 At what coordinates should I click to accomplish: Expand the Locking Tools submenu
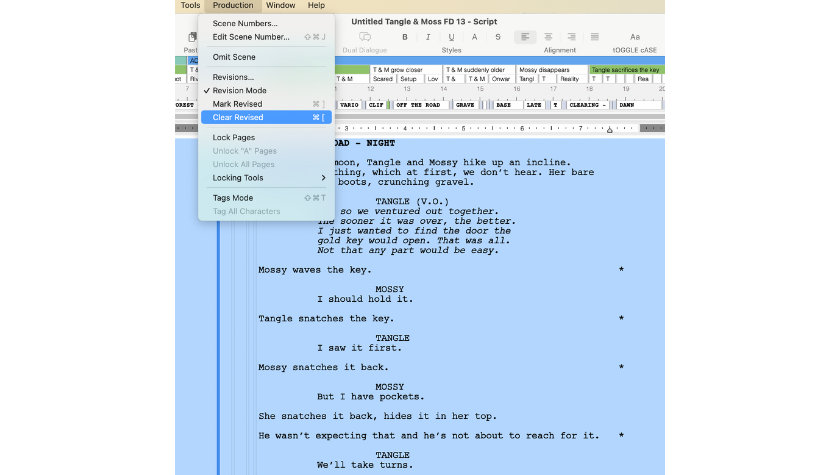(266, 178)
